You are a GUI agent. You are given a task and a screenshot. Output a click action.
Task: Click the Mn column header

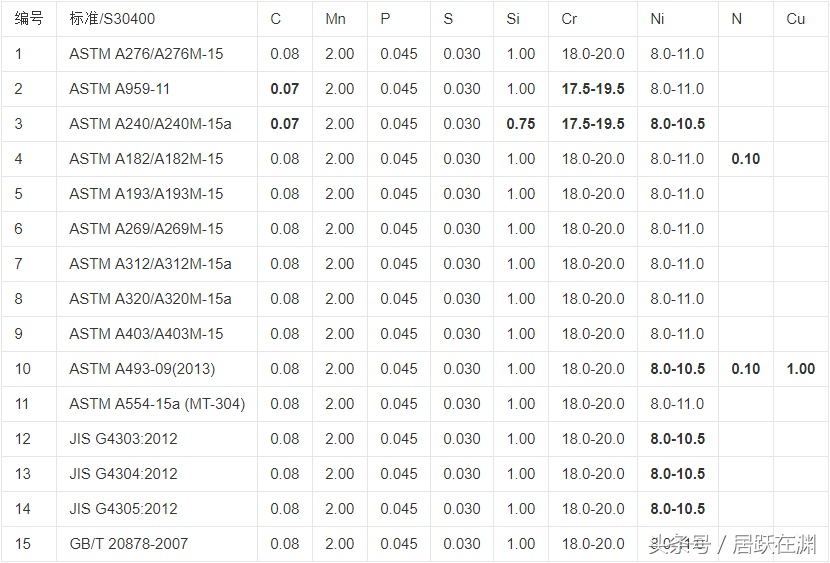pyautogui.click(x=335, y=19)
